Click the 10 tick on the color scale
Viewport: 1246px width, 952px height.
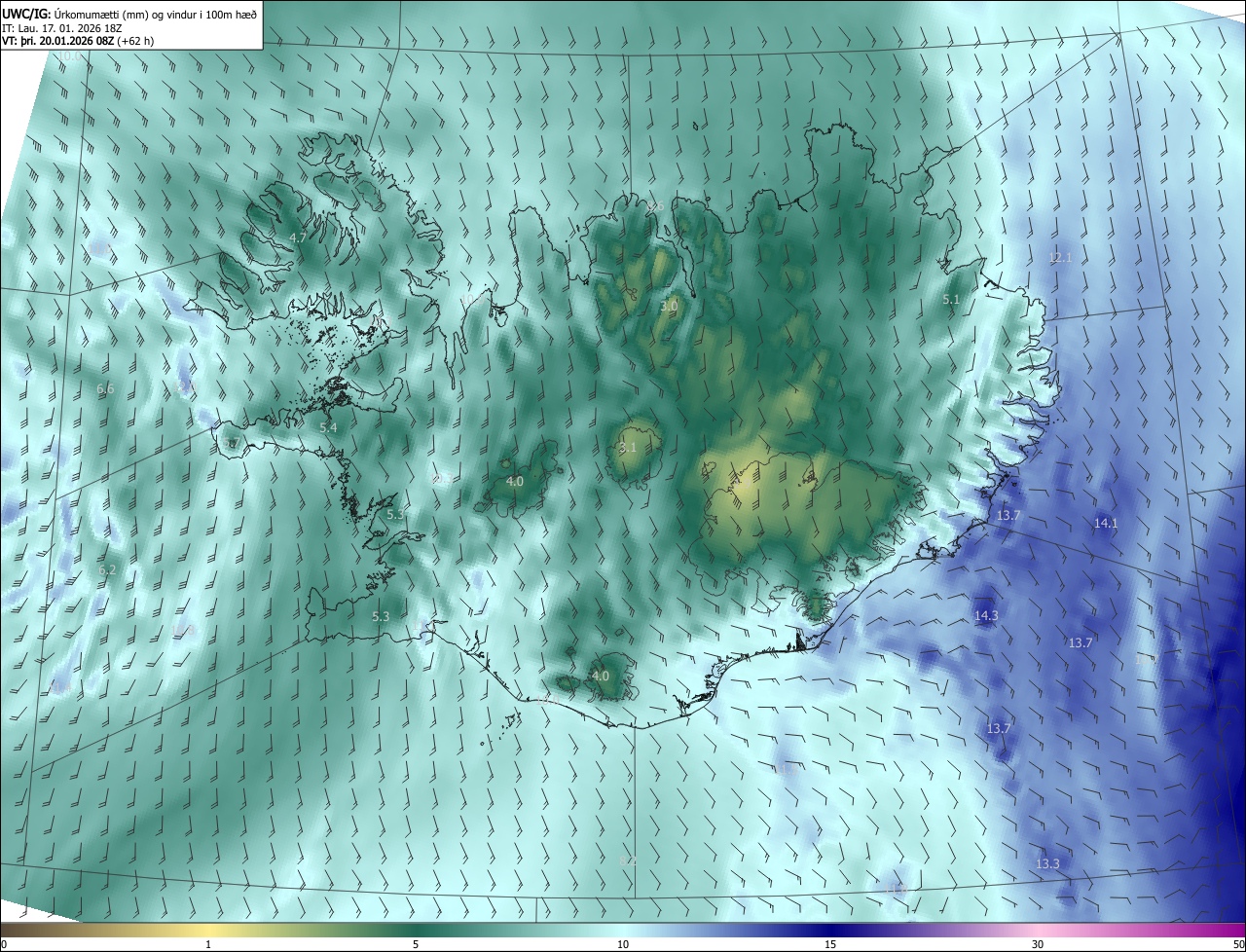point(623,944)
